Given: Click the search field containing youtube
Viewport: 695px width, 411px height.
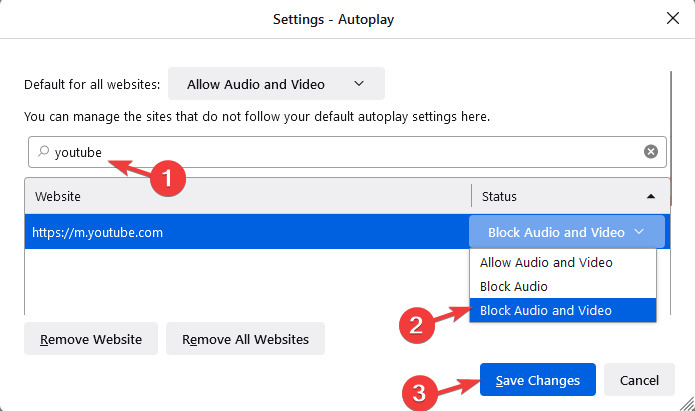Looking at the screenshot, I should click(347, 152).
